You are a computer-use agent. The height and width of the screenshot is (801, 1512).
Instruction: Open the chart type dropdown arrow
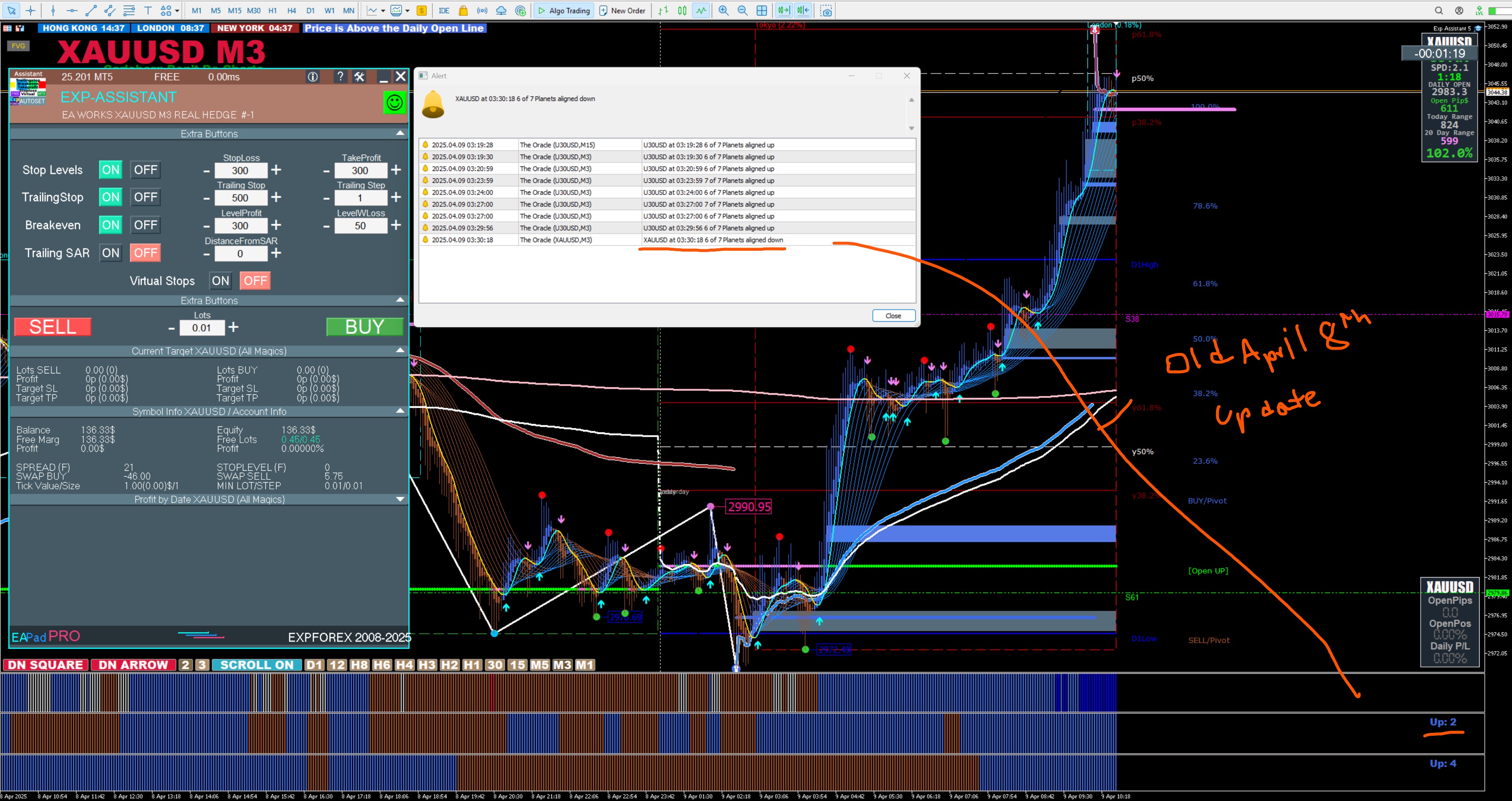383,11
